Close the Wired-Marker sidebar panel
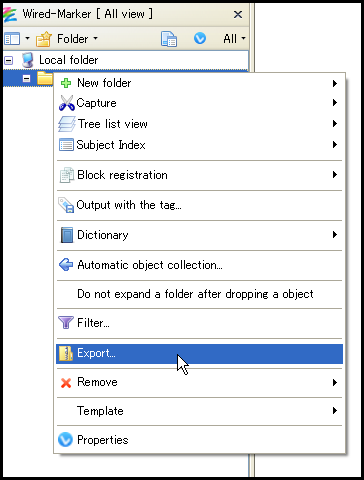364x480 pixels. tap(238, 14)
